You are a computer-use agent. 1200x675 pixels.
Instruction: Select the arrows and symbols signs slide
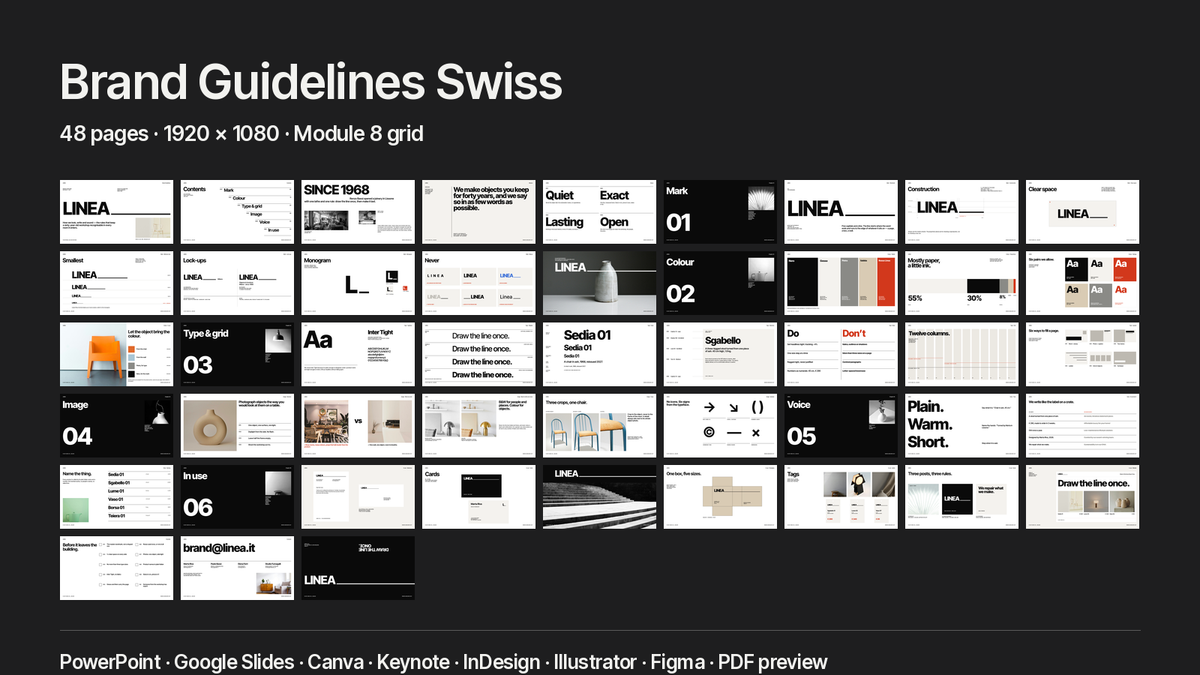pyautogui.click(x=720, y=425)
